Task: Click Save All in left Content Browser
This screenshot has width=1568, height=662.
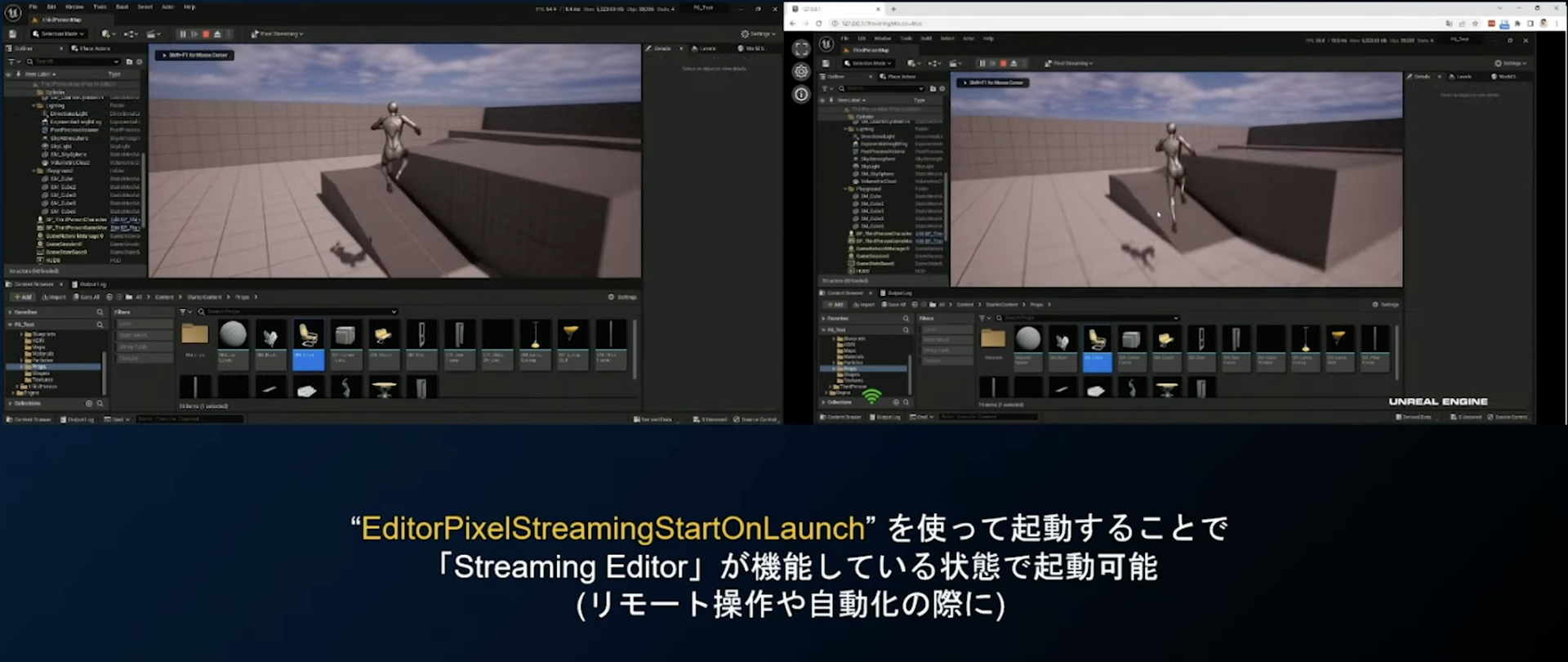Action: point(86,297)
